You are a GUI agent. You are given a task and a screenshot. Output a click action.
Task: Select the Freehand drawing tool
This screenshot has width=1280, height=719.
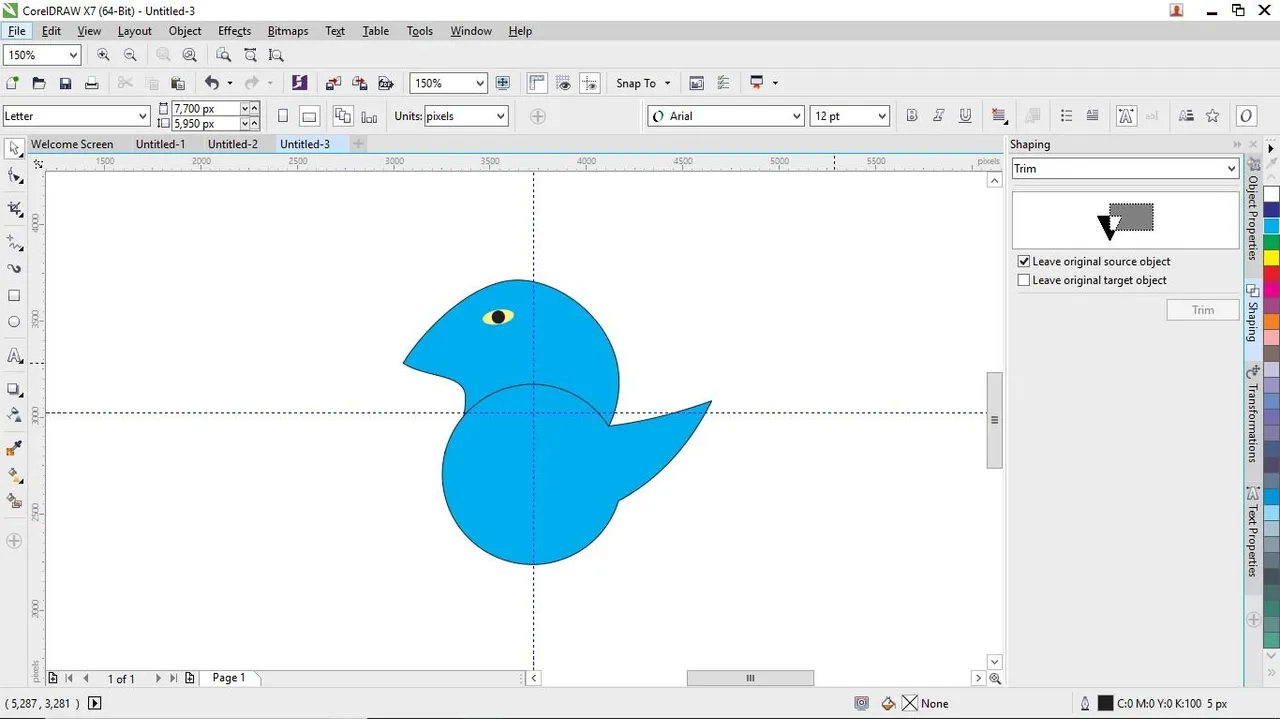(14, 243)
